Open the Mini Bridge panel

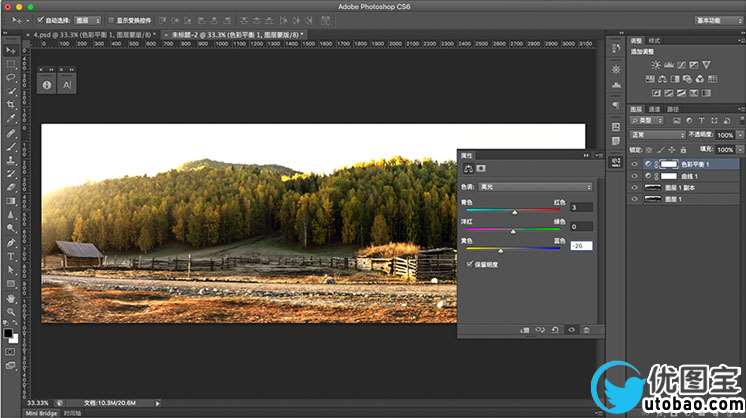[x=42, y=412]
